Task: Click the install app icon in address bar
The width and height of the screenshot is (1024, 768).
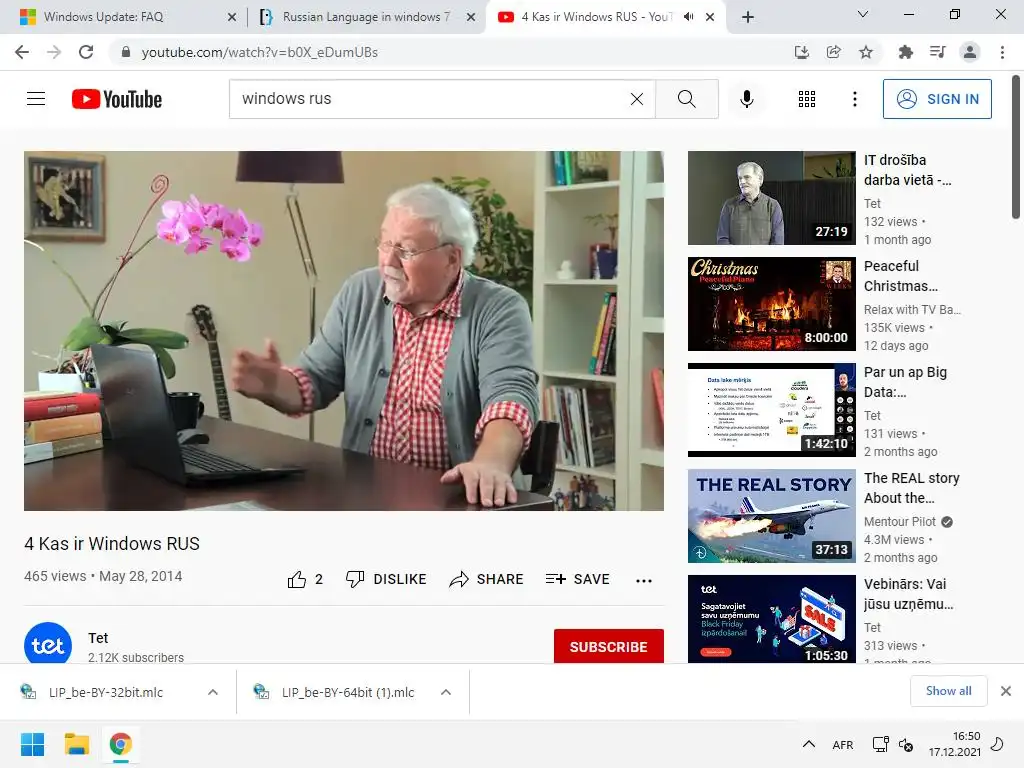Action: tap(801, 52)
